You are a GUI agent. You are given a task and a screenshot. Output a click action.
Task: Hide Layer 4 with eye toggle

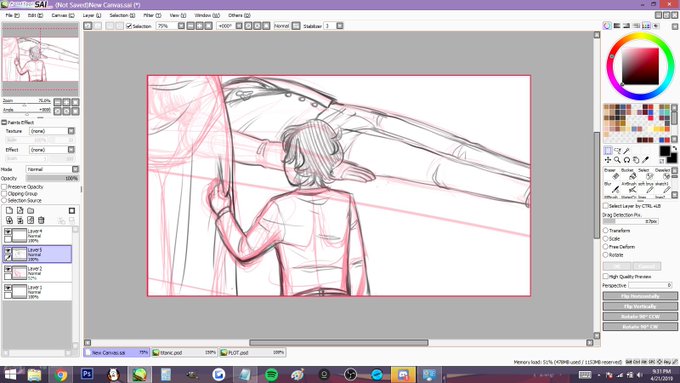pos(8,232)
